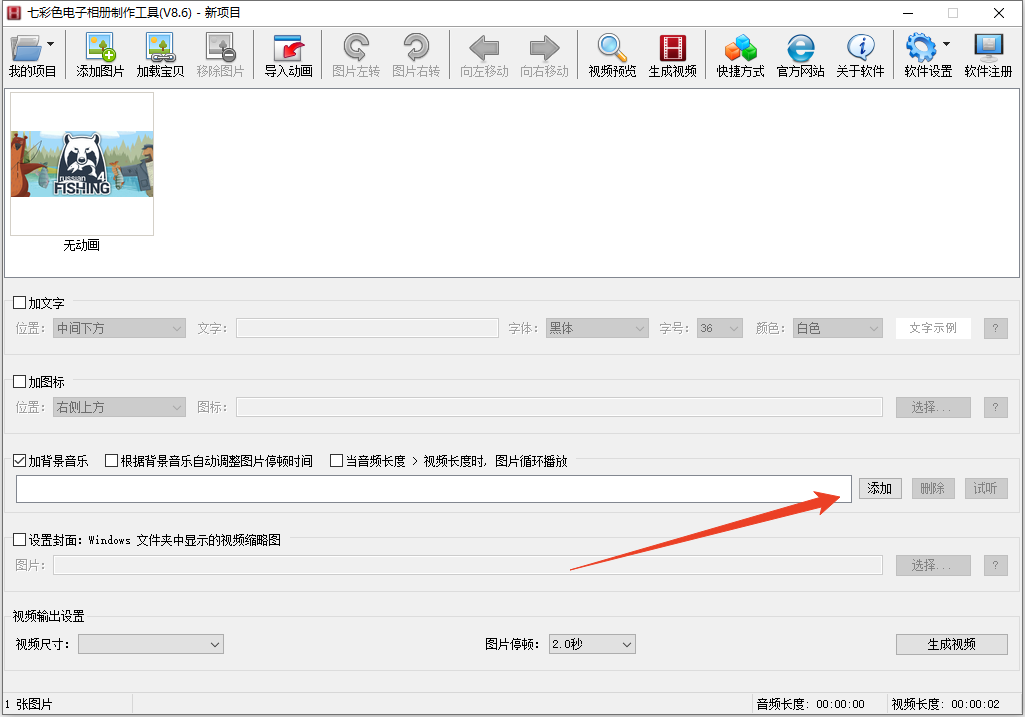Enable the 加图标 (Add Icon) checkbox
The height and width of the screenshot is (717, 1025).
pyautogui.click(x=20, y=382)
